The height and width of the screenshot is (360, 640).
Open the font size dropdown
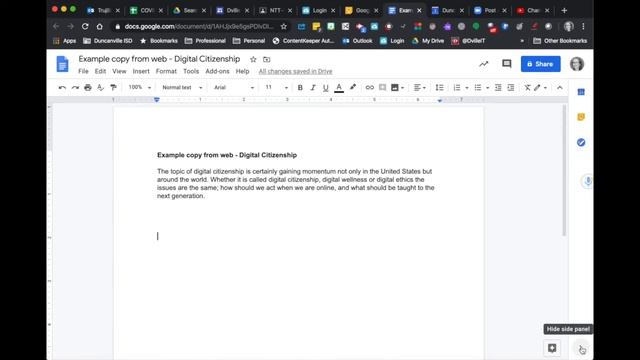[276, 87]
